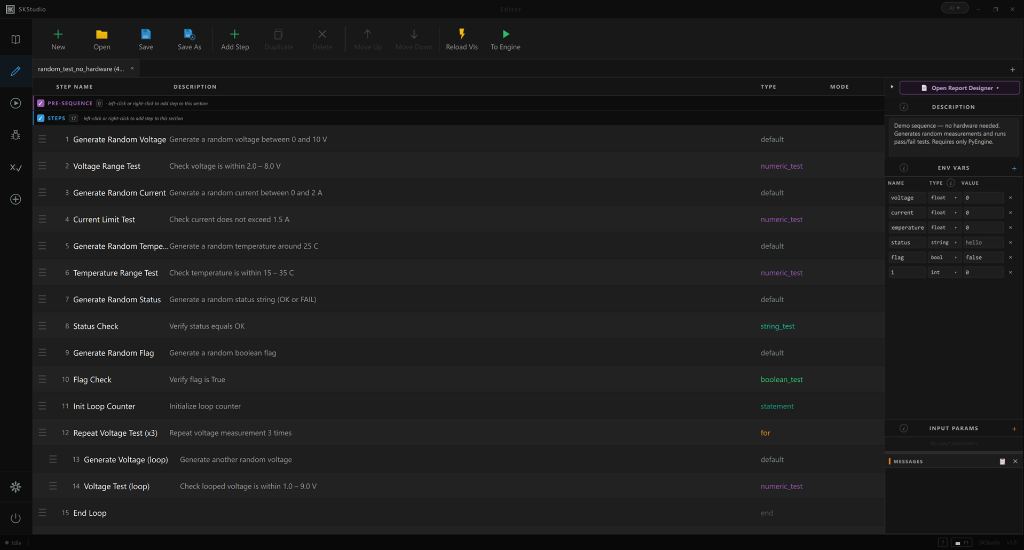Click drag handle of Init Loop Counter

click(x=42, y=406)
